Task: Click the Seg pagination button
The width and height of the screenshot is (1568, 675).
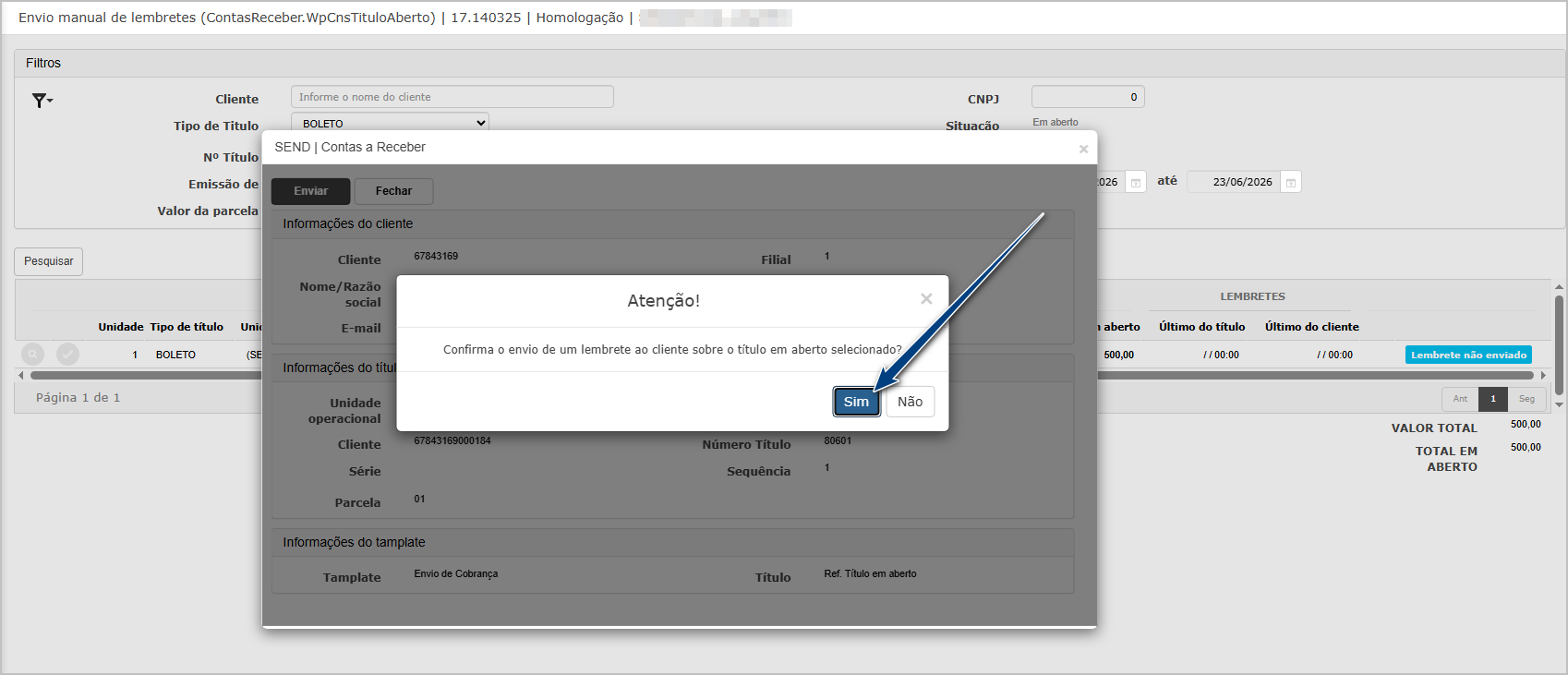Action: click(x=1526, y=399)
